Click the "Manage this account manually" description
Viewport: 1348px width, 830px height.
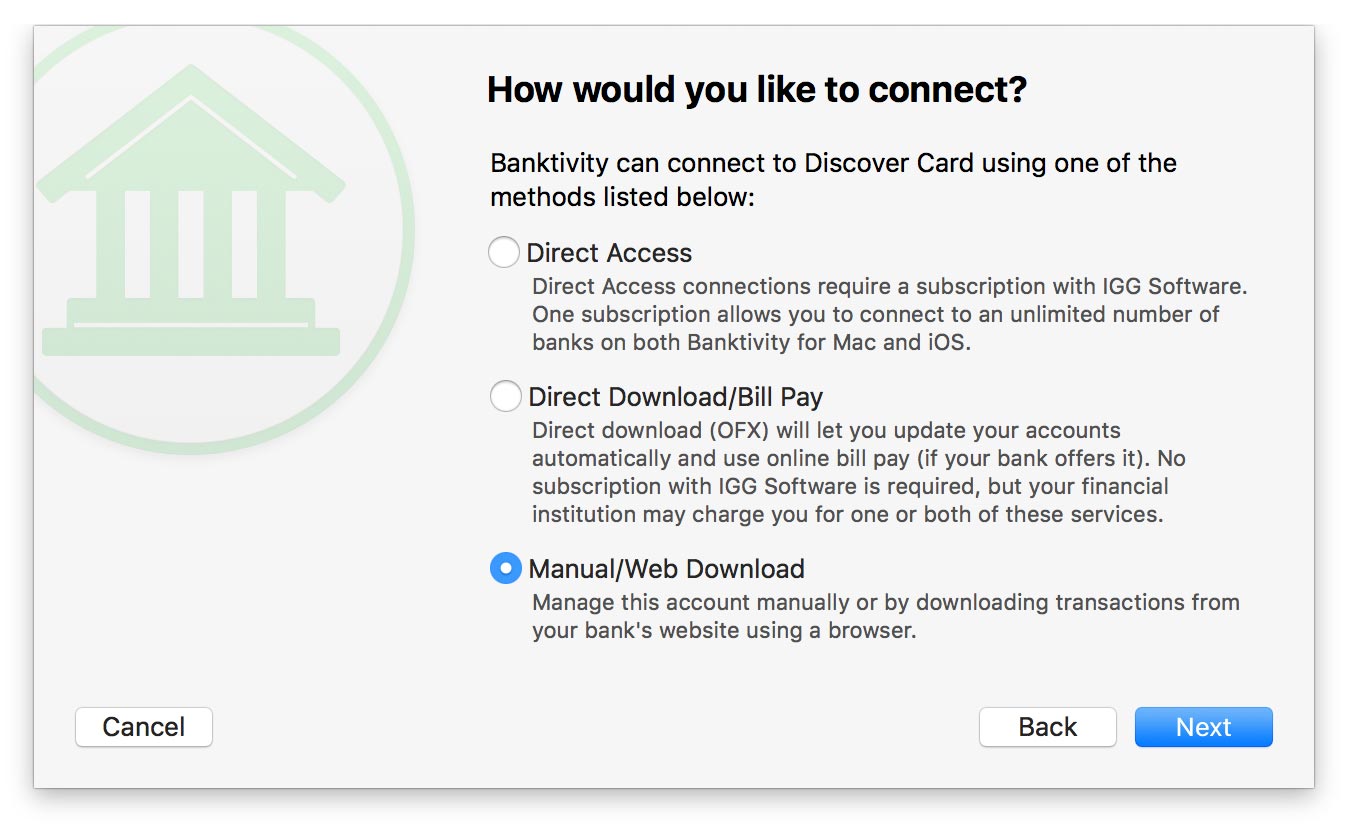[885, 617]
